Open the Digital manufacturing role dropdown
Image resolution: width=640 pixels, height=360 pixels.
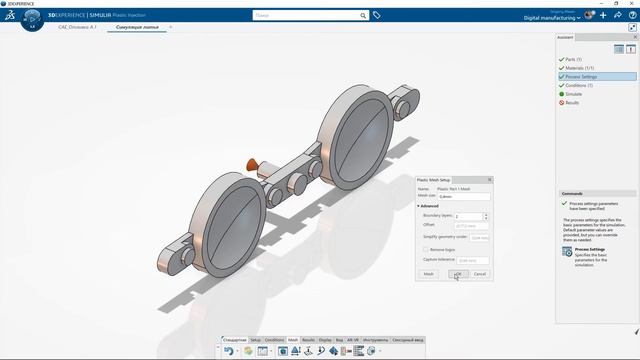[552, 18]
